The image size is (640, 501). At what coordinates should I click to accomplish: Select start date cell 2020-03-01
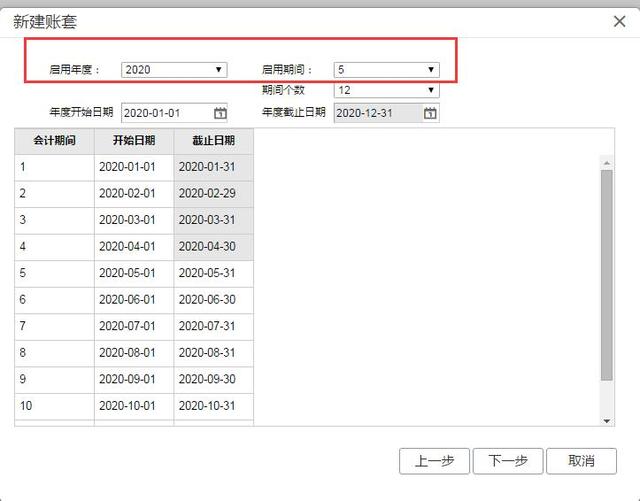pyautogui.click(x=134, y=220)
